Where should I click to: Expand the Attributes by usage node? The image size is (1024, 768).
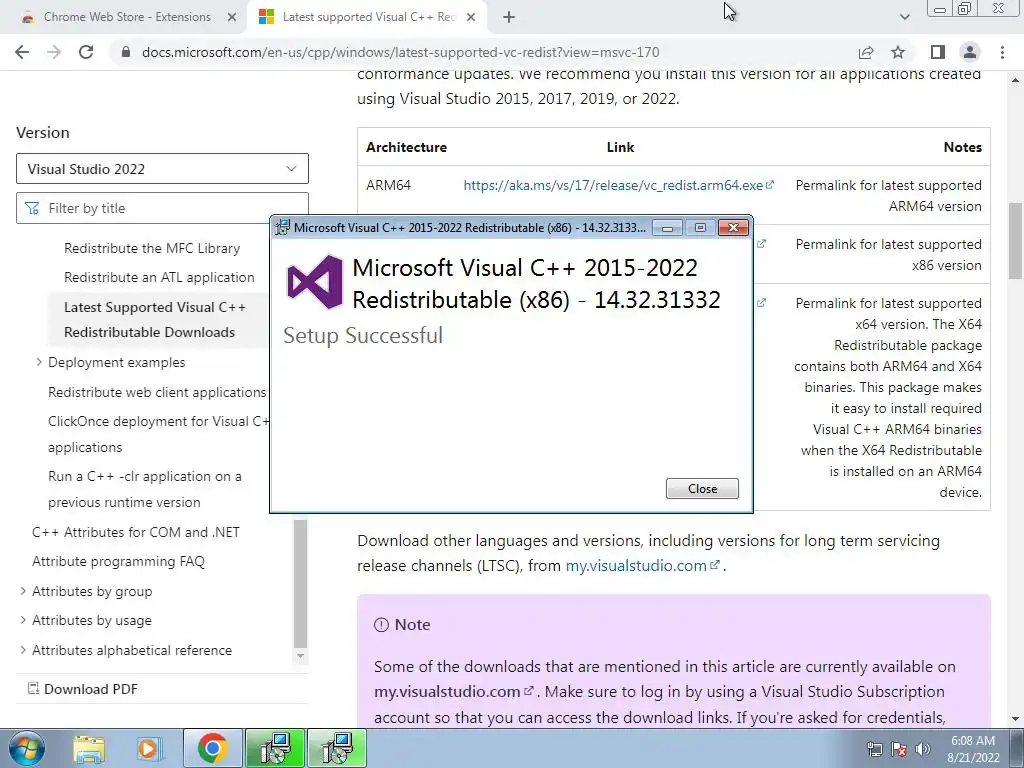click(23, 620)
